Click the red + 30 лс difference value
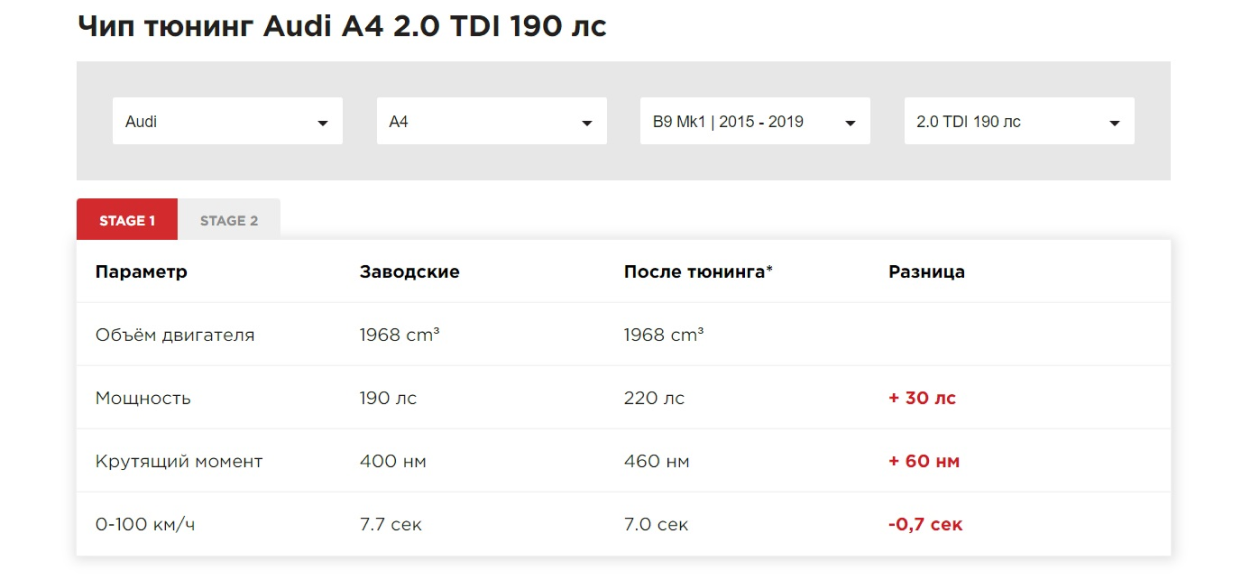The width and height of the screenshot is (1260, 579). click(x=921, y=398)
